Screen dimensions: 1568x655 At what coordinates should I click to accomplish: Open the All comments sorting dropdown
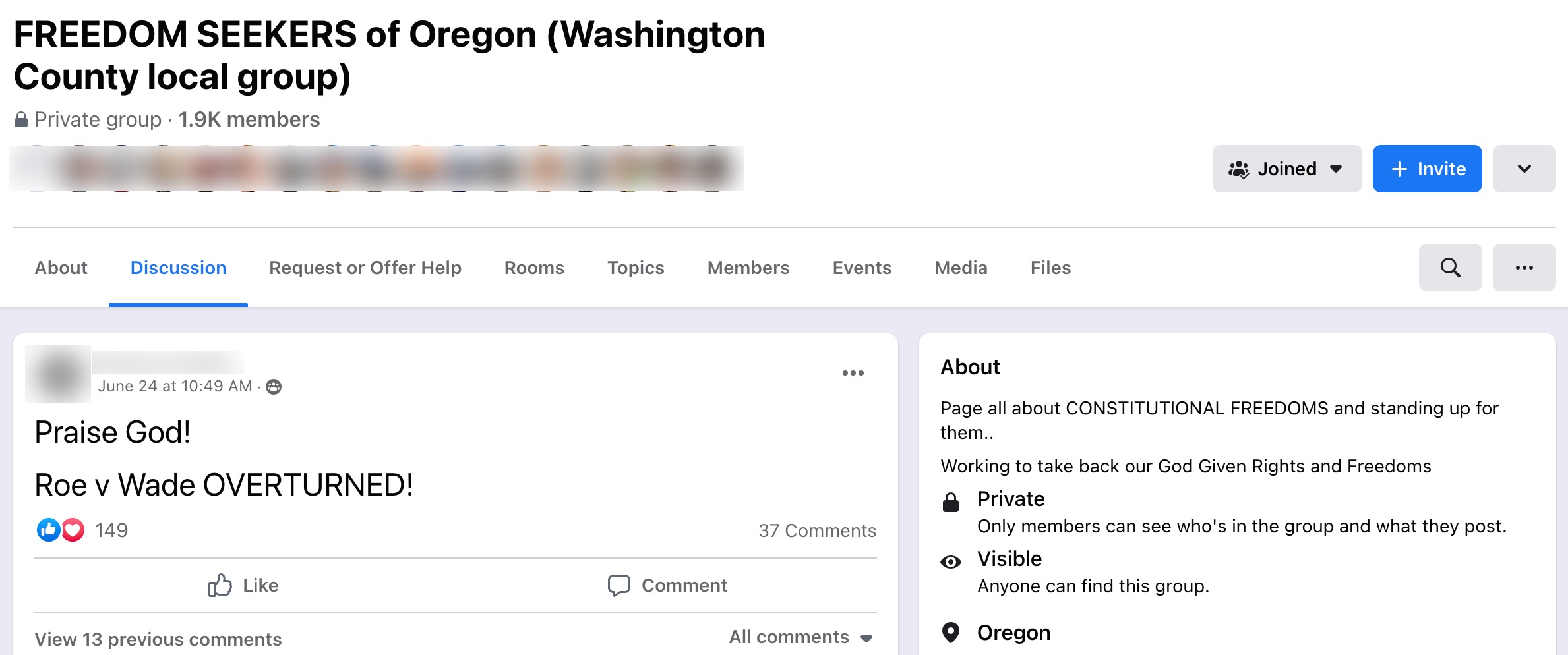(x=799, y=637)
